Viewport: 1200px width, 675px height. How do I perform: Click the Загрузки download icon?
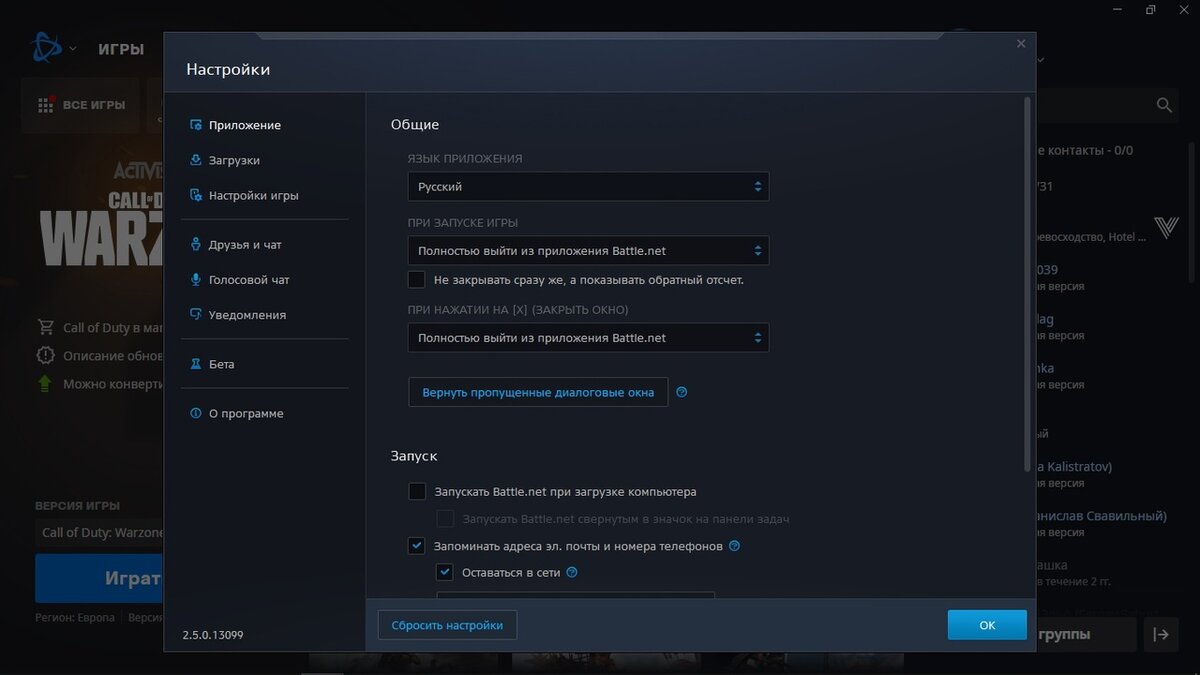[x=196, y=160]
